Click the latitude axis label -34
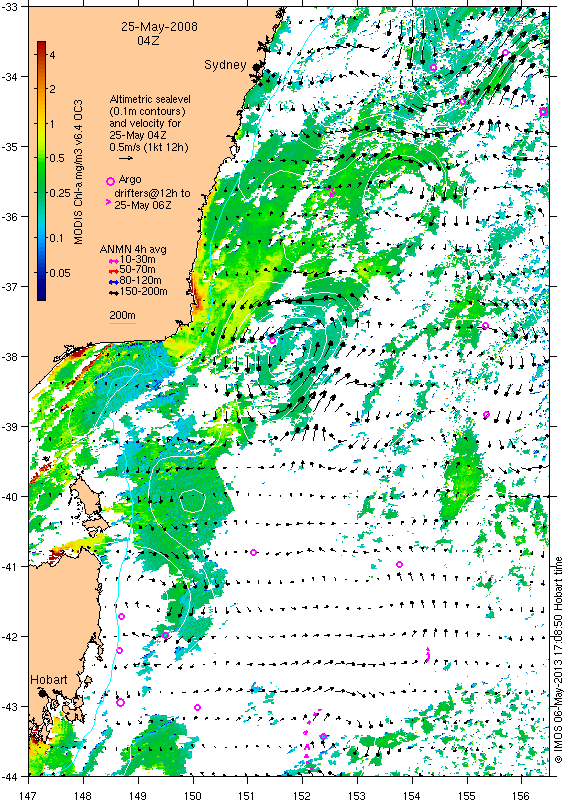The height and width of the screenshot is (800, 570). 9,77
